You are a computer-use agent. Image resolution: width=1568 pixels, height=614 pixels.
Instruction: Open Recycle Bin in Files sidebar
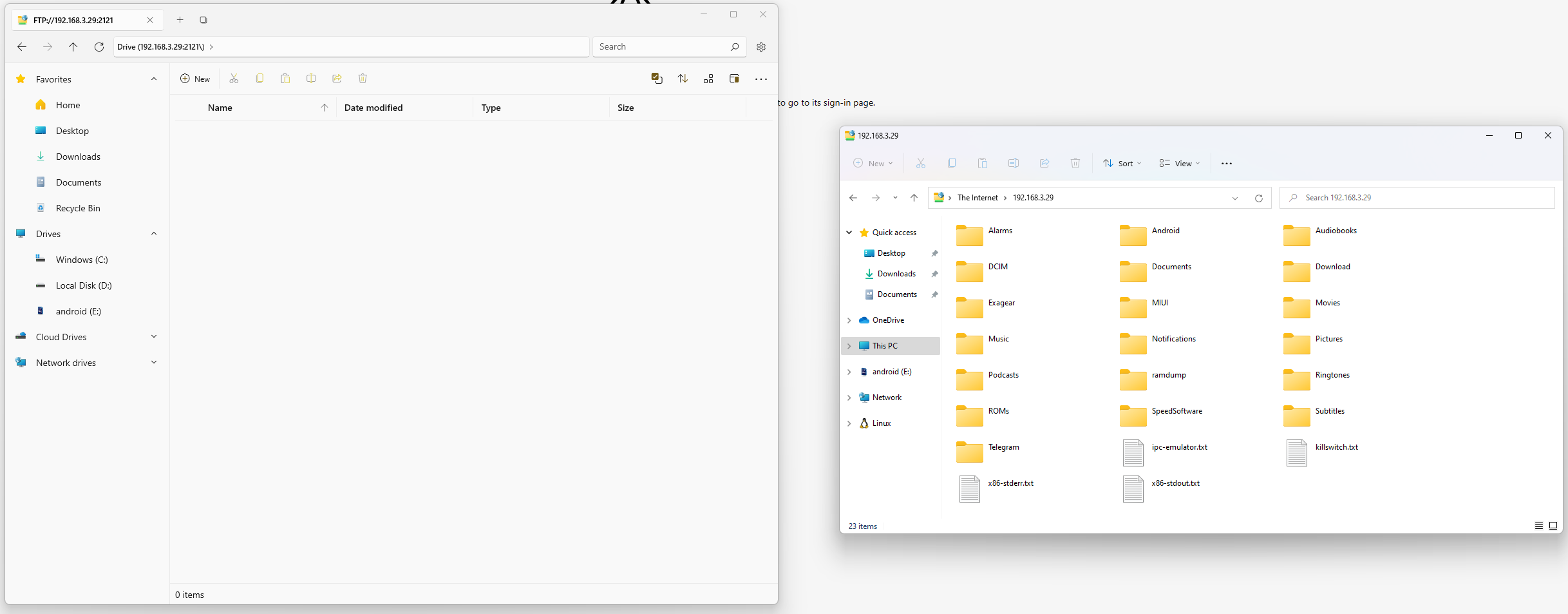78,208
